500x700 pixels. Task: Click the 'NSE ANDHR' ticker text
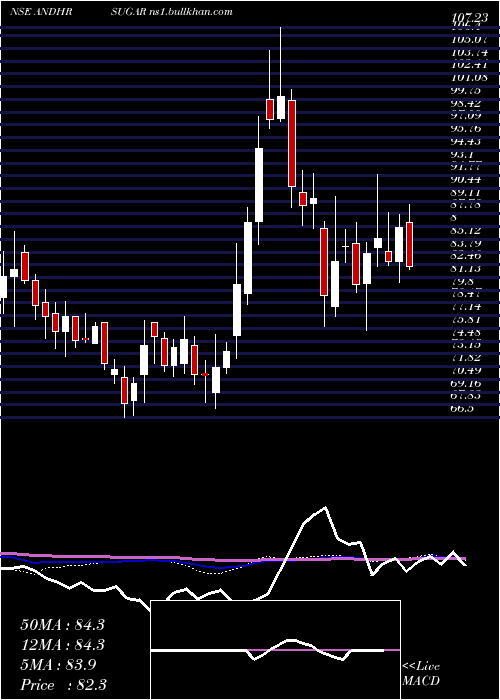[41, 12]
